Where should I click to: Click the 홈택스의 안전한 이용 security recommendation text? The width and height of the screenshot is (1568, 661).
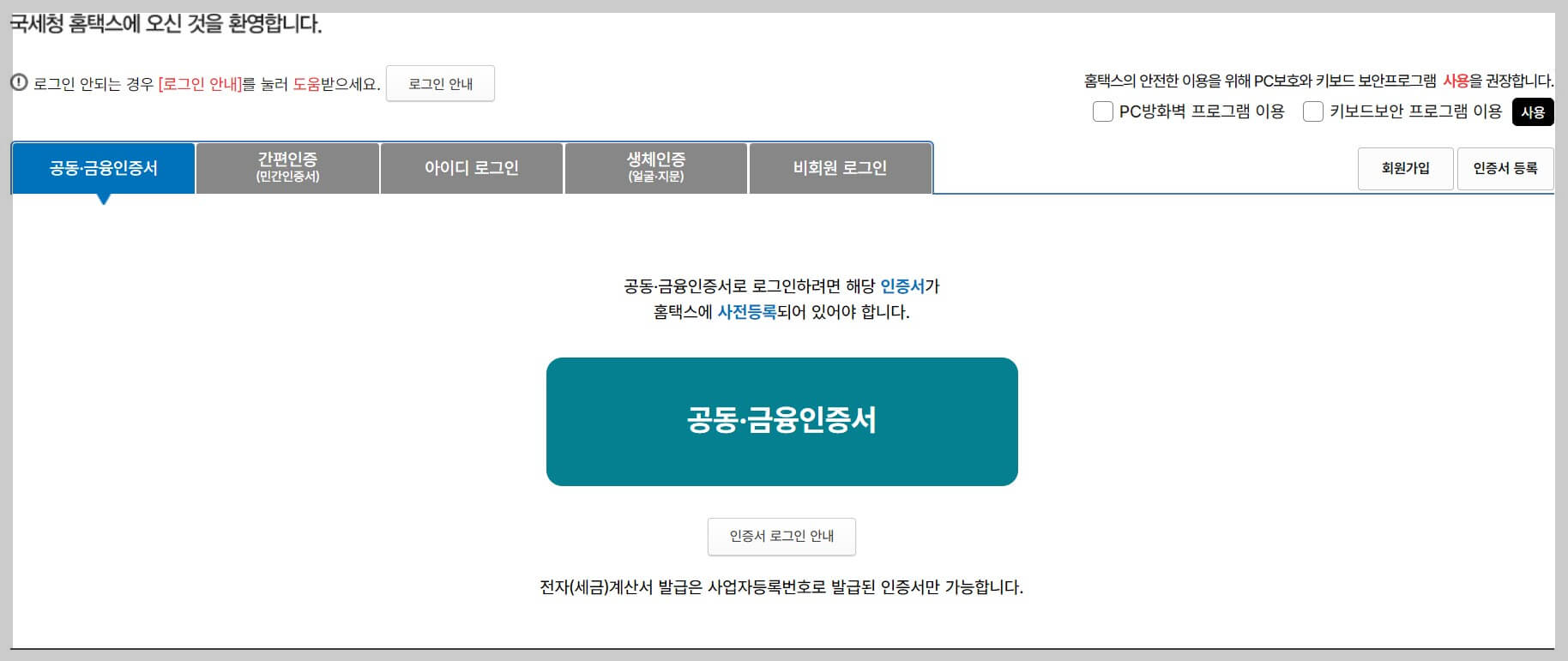pyautogui.click(x=1318, y=81)
